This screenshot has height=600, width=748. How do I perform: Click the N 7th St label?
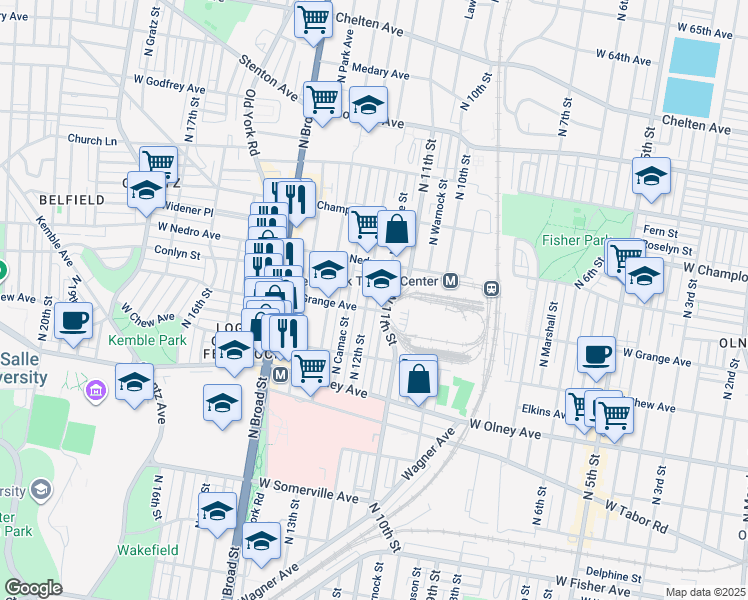click(565, 117)
